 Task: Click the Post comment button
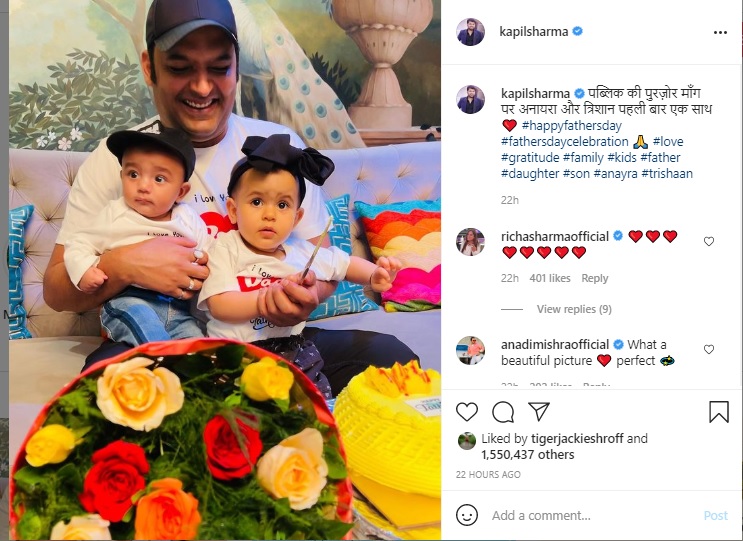[x=716, y=515]
